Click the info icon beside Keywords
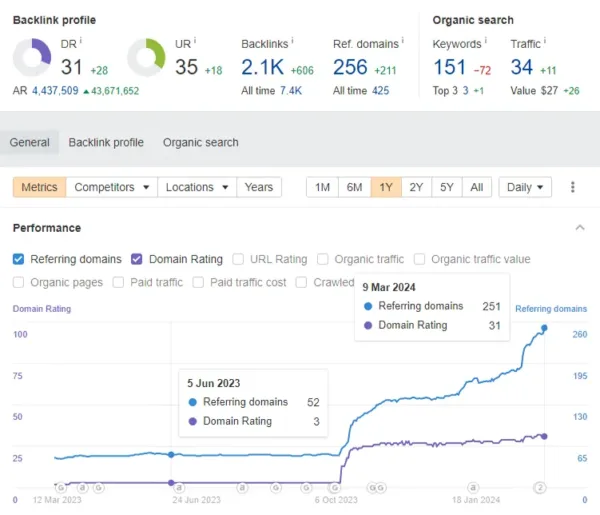The width and height of the screenshot is (600, 515). (486, 40)
